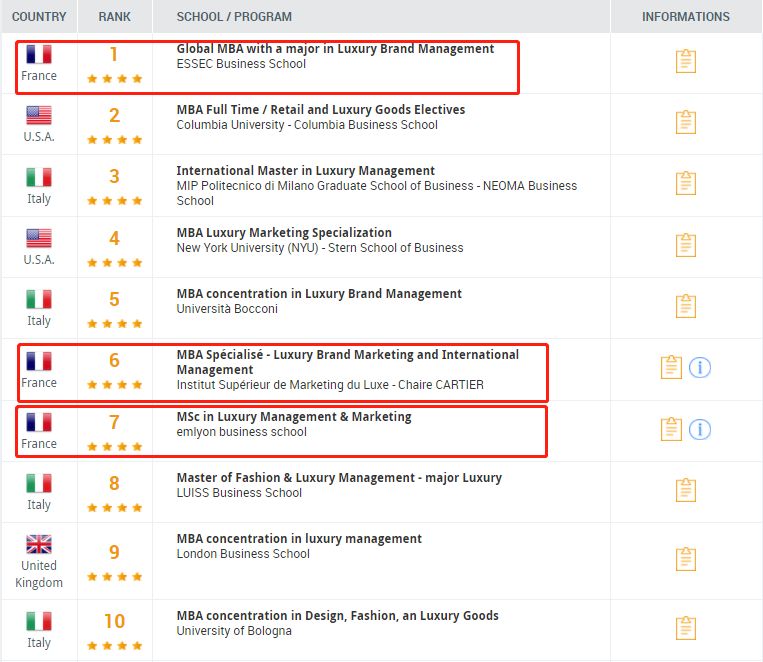Click the Italy flag in rank 8 row
763x662 pixels.
(39, 483)
